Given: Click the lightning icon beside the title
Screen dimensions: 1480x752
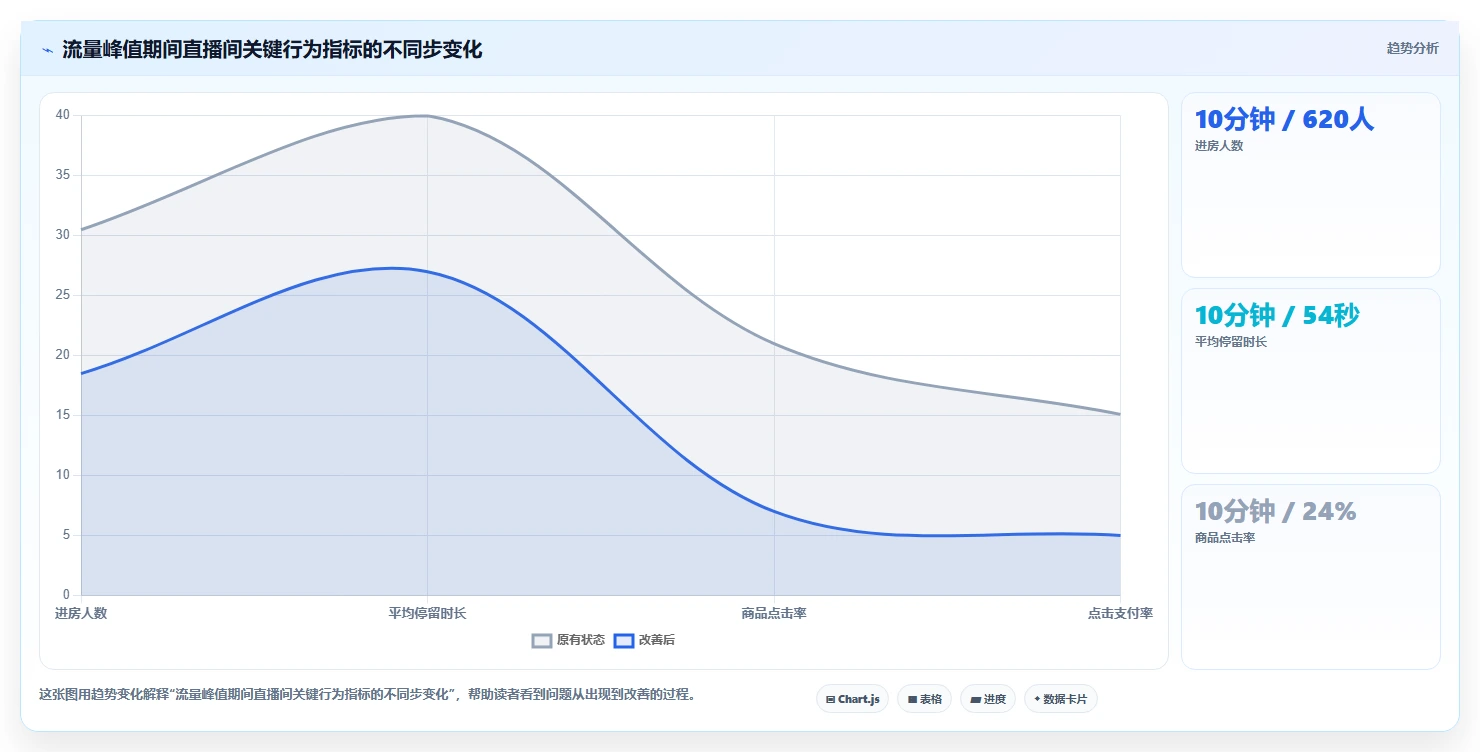Looking at the screenshot, I should [x=47, y=50].
